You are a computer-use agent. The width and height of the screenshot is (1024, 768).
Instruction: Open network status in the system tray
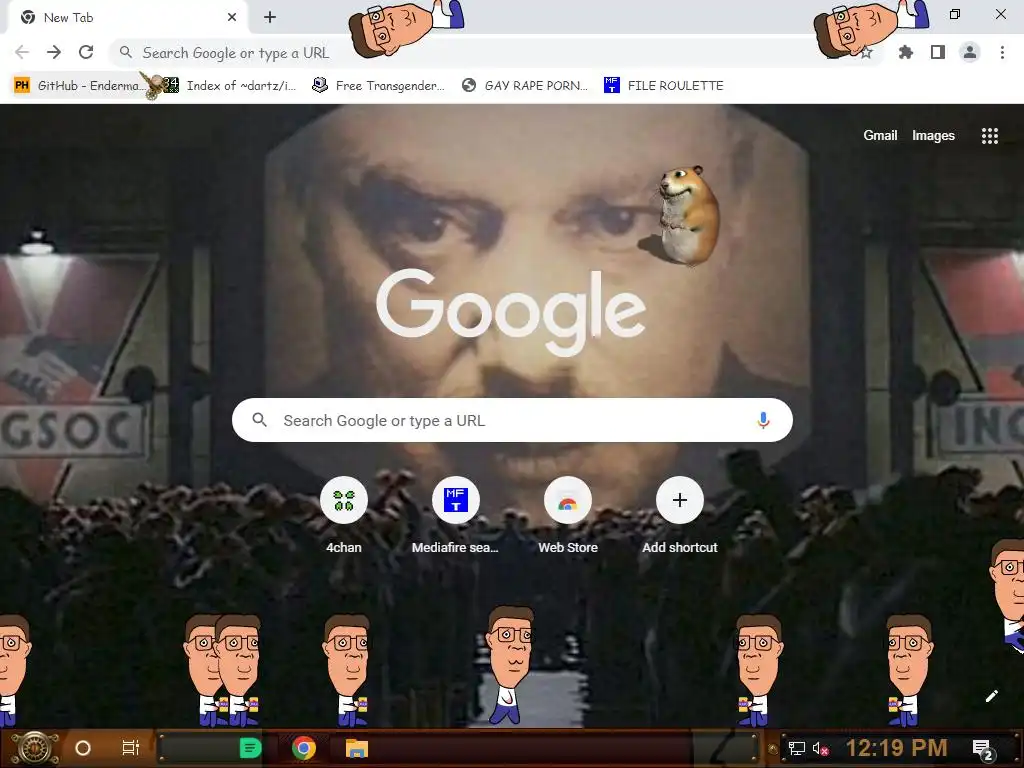pyautogui.click(x=797, y=748)
